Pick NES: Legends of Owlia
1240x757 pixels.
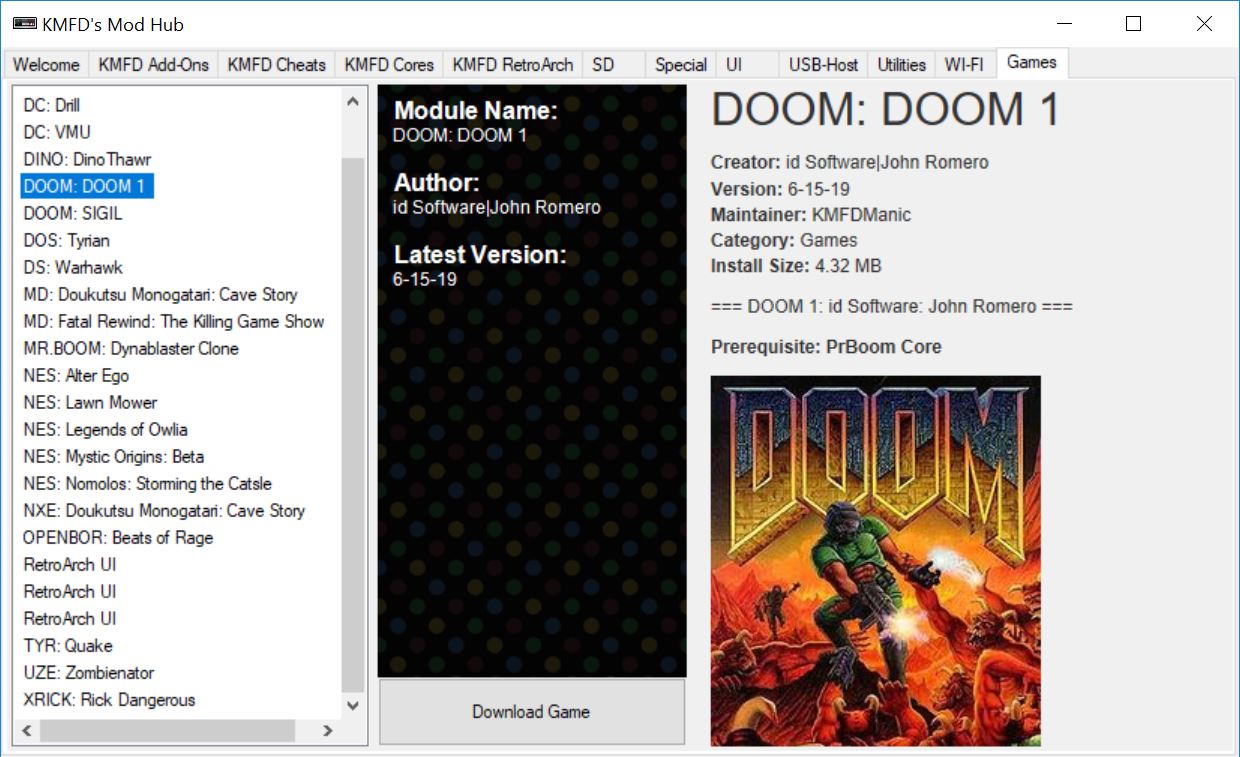105,429
